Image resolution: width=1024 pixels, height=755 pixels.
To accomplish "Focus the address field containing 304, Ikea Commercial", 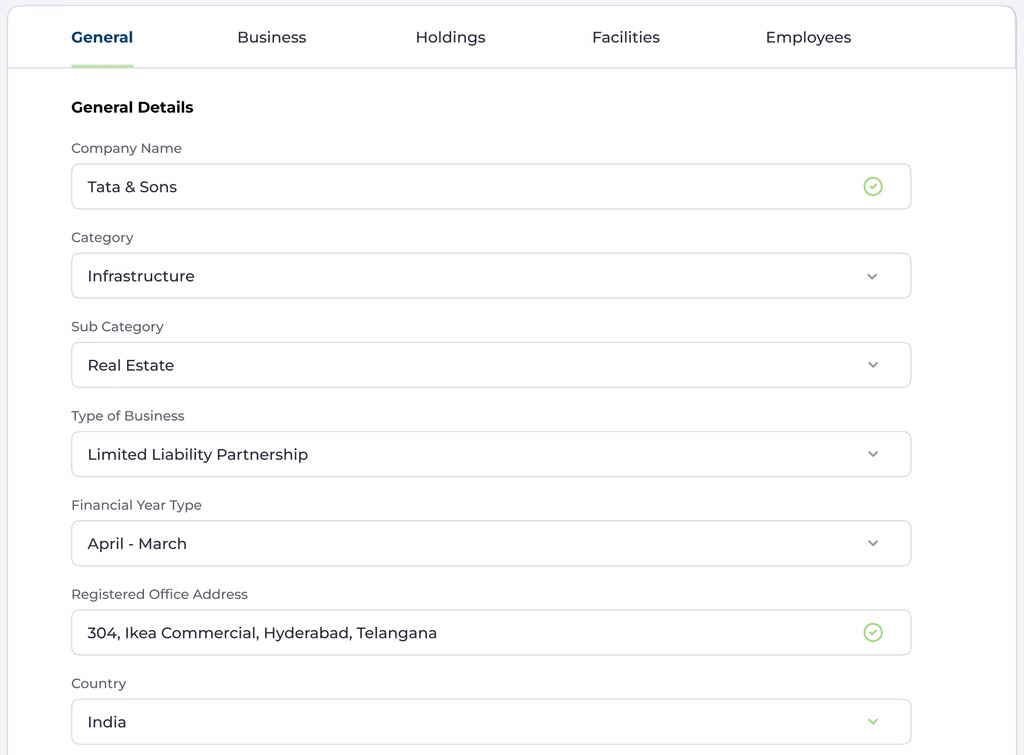I will (460, 633).
